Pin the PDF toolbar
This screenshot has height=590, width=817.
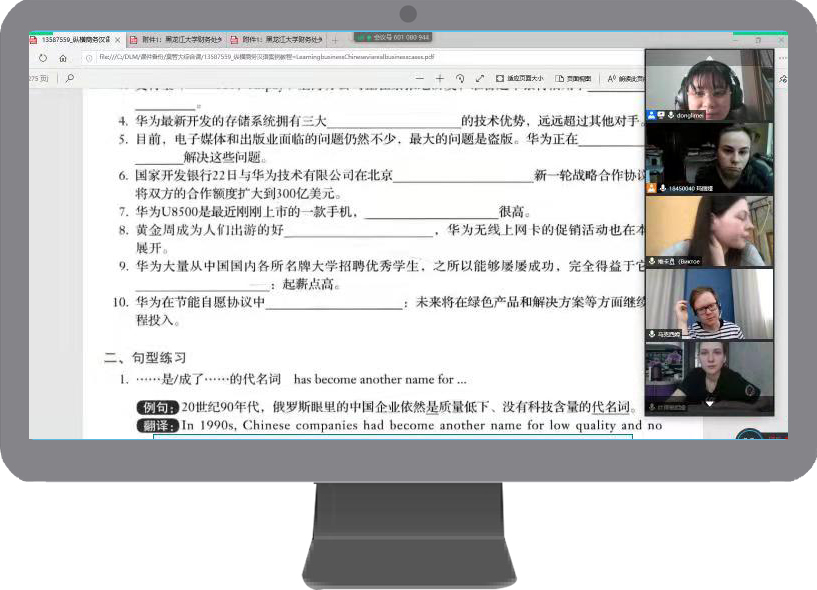coord(783,79)
